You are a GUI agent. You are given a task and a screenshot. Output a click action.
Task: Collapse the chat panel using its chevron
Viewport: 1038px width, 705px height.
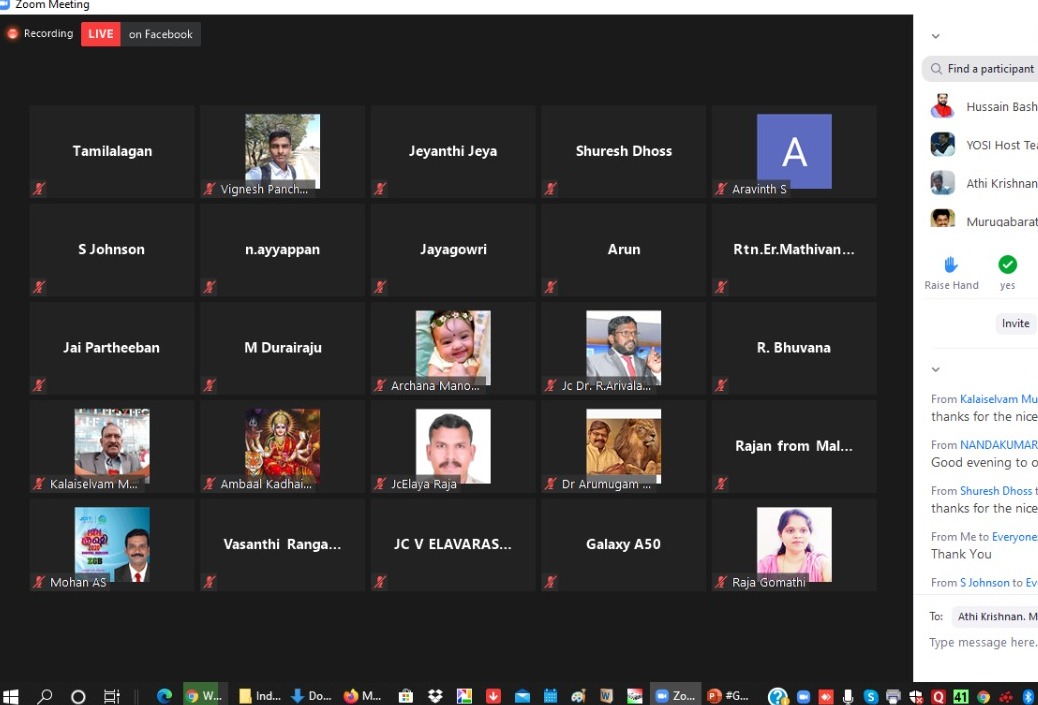935,369
